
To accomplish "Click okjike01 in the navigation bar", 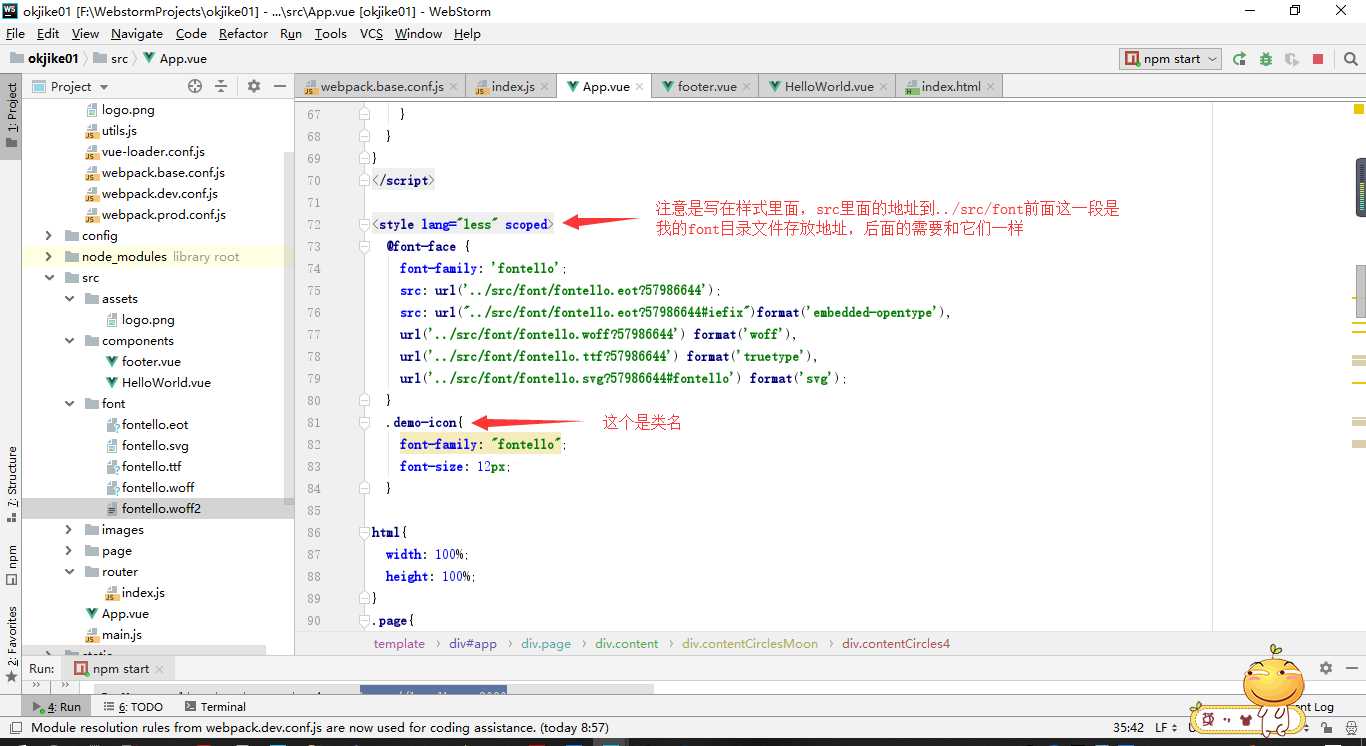I will [x=44, y=59].
